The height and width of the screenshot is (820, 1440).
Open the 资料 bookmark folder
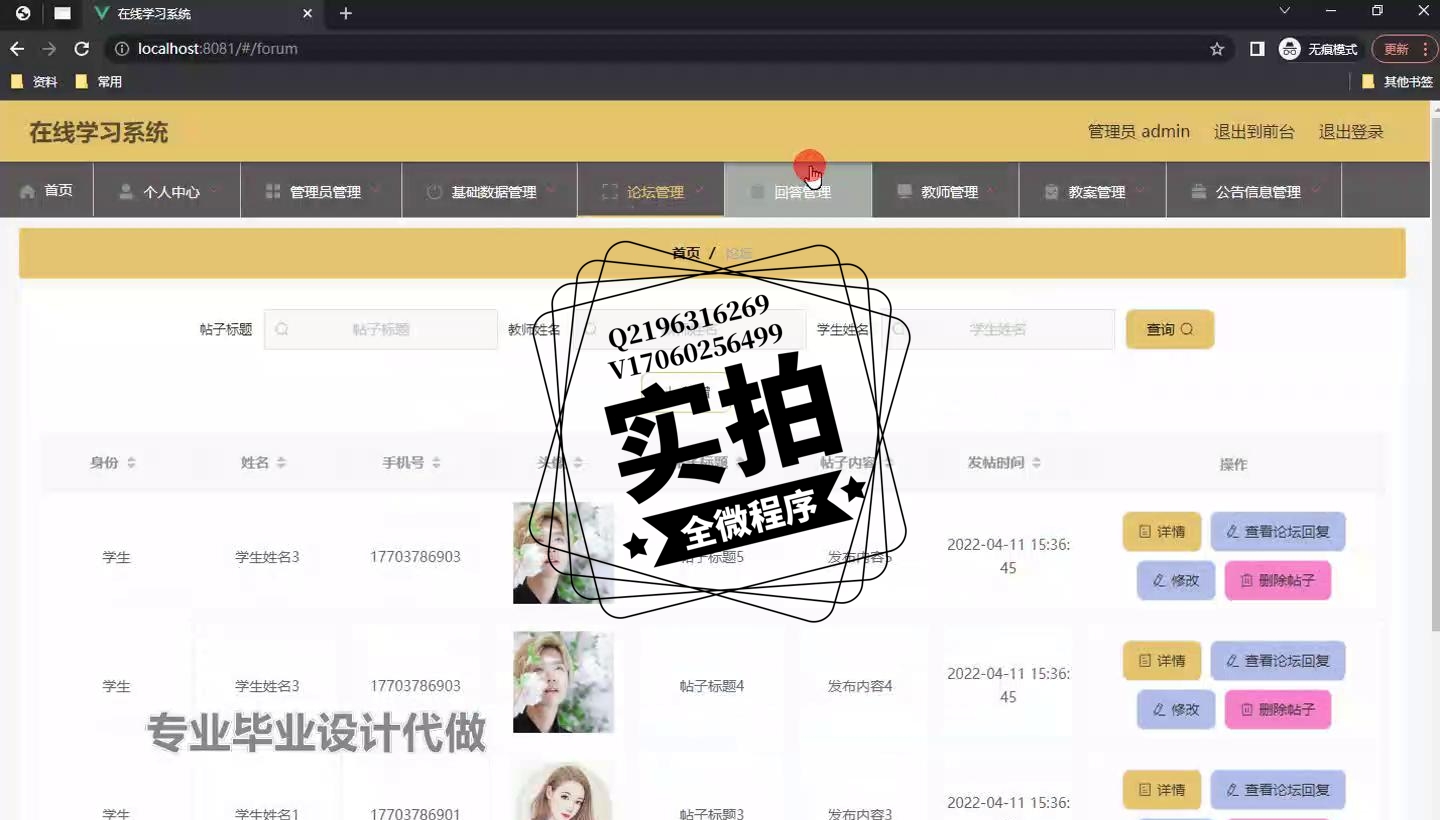pos(34,82)
